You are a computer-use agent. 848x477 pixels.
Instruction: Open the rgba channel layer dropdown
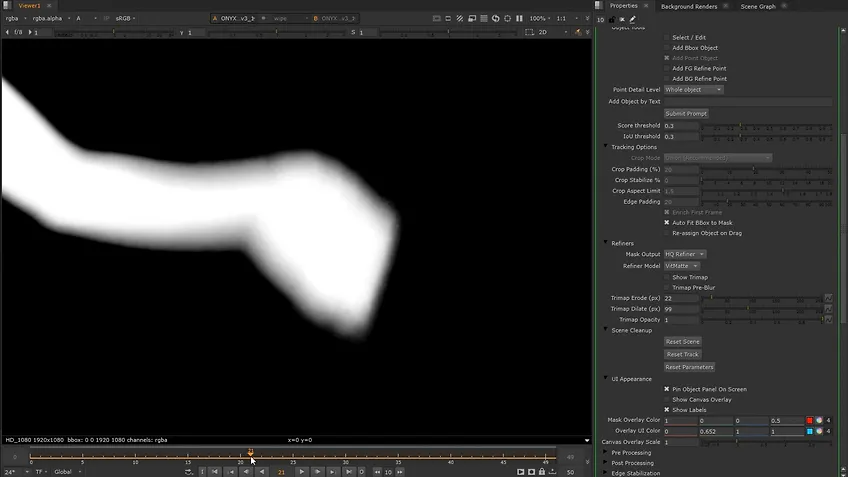pos(16,18)
